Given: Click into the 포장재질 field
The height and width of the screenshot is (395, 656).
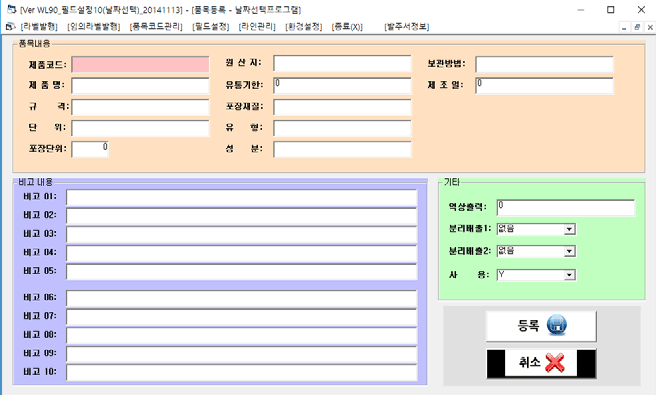Looking at the screenshot, I should click(x=343, y=107).
